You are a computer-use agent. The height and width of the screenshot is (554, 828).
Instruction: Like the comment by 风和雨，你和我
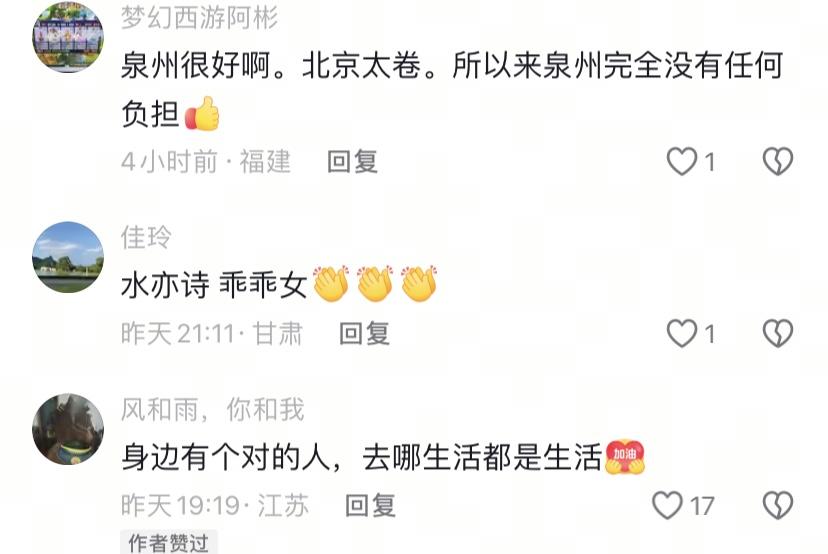[667, 505]
